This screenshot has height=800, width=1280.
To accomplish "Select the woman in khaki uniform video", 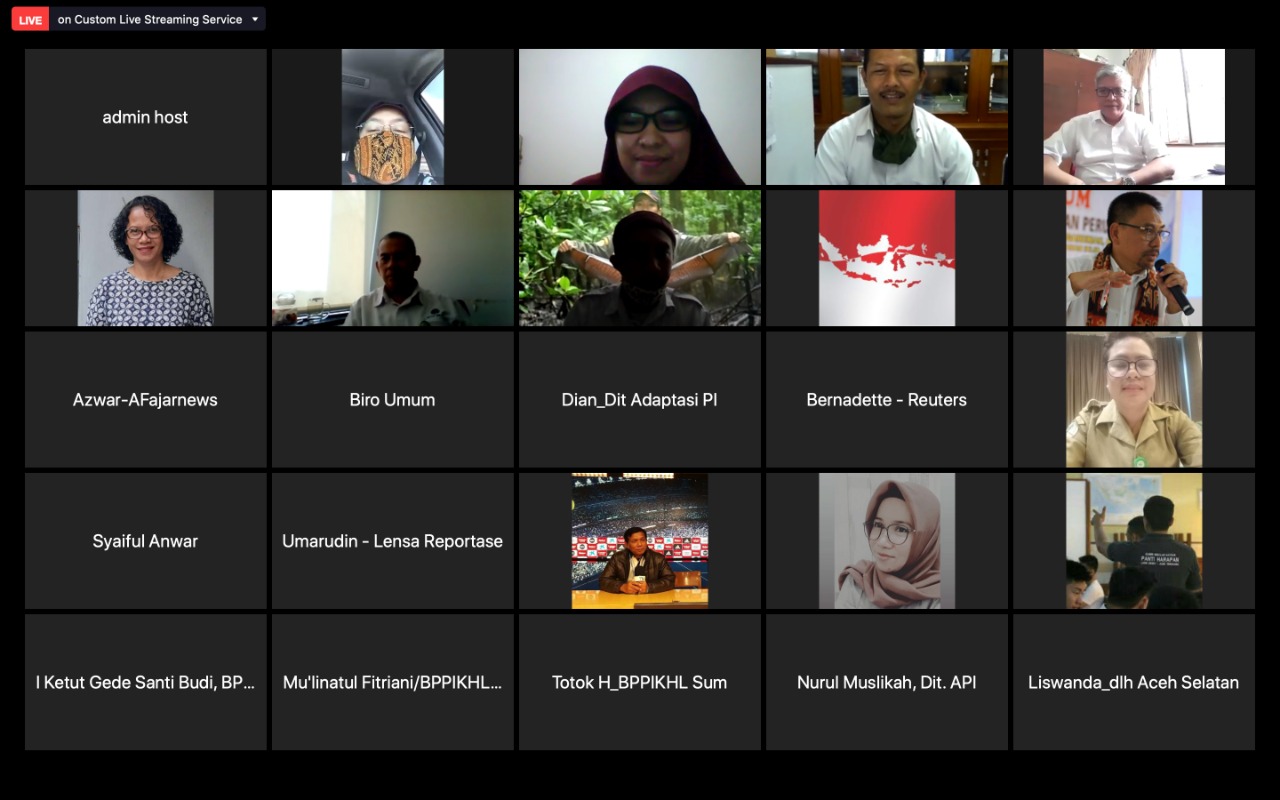I will click(x=1133, y=399).
